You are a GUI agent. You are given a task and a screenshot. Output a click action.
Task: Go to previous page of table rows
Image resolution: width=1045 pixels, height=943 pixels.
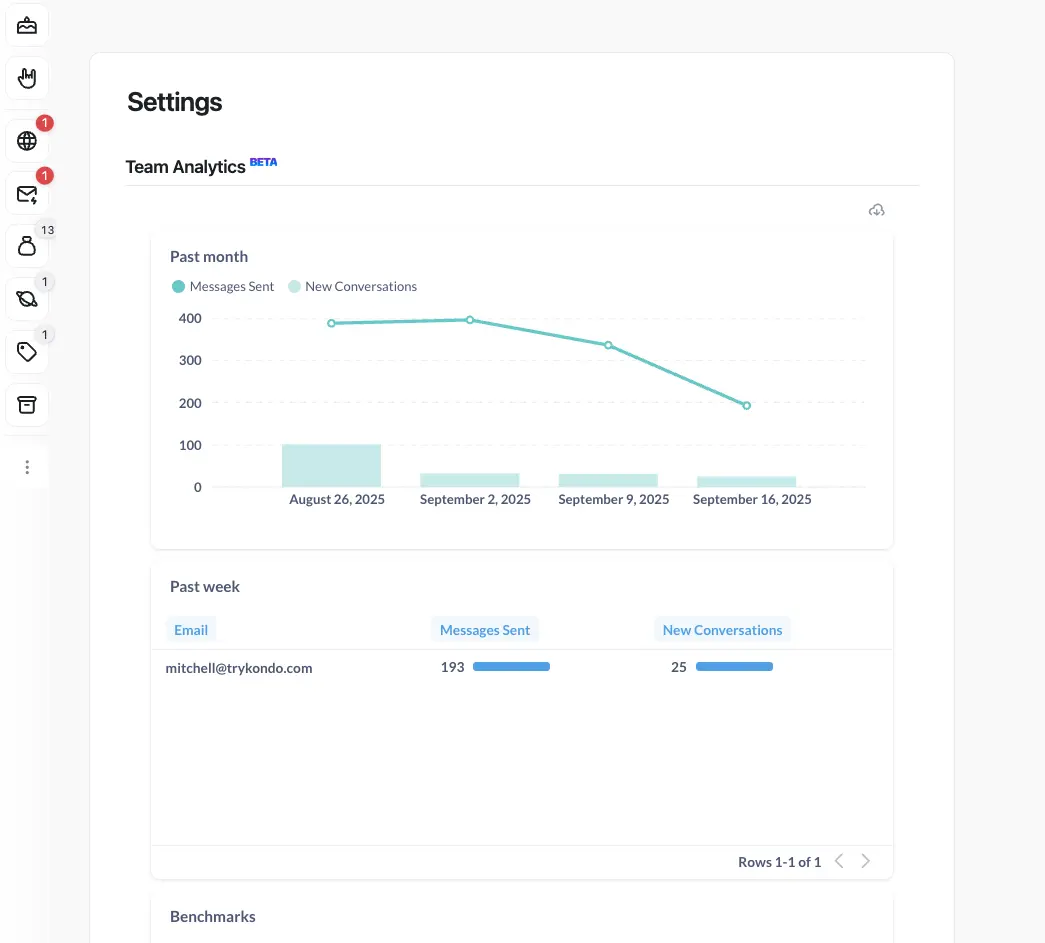(x=839, y=861)
